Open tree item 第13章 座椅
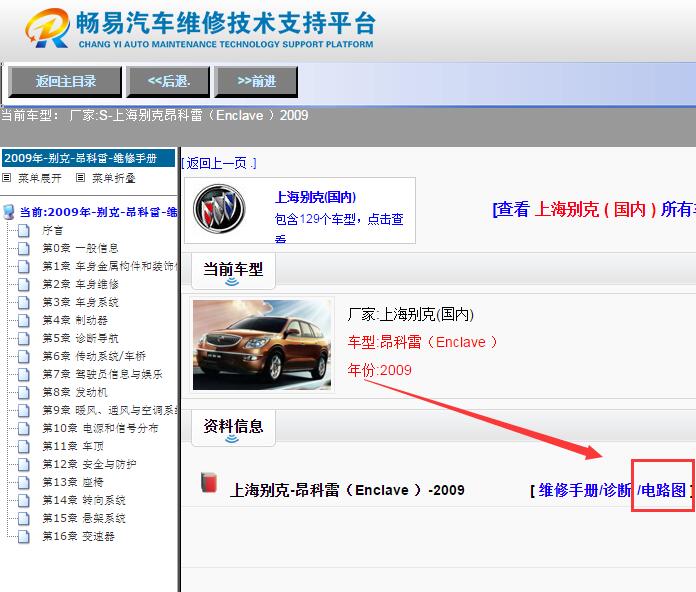Viewport: 696px width, 592px height. pyautogui.click(x=73, y=482)
